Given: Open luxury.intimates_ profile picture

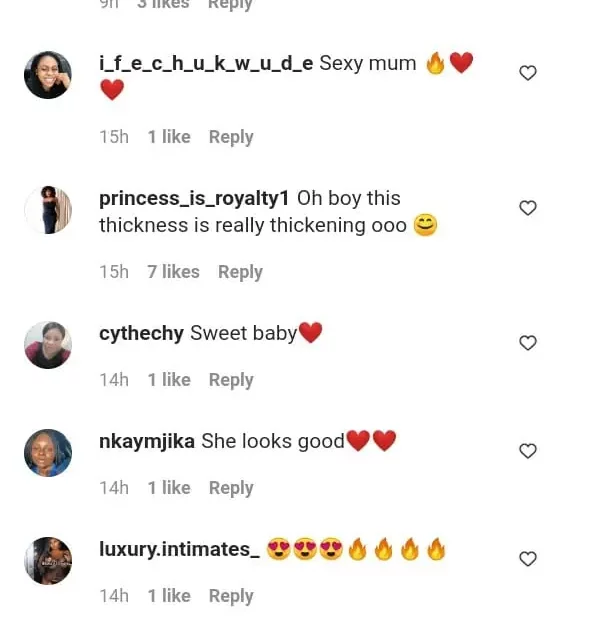Looking at the screenshot, I should click(48, 561).
